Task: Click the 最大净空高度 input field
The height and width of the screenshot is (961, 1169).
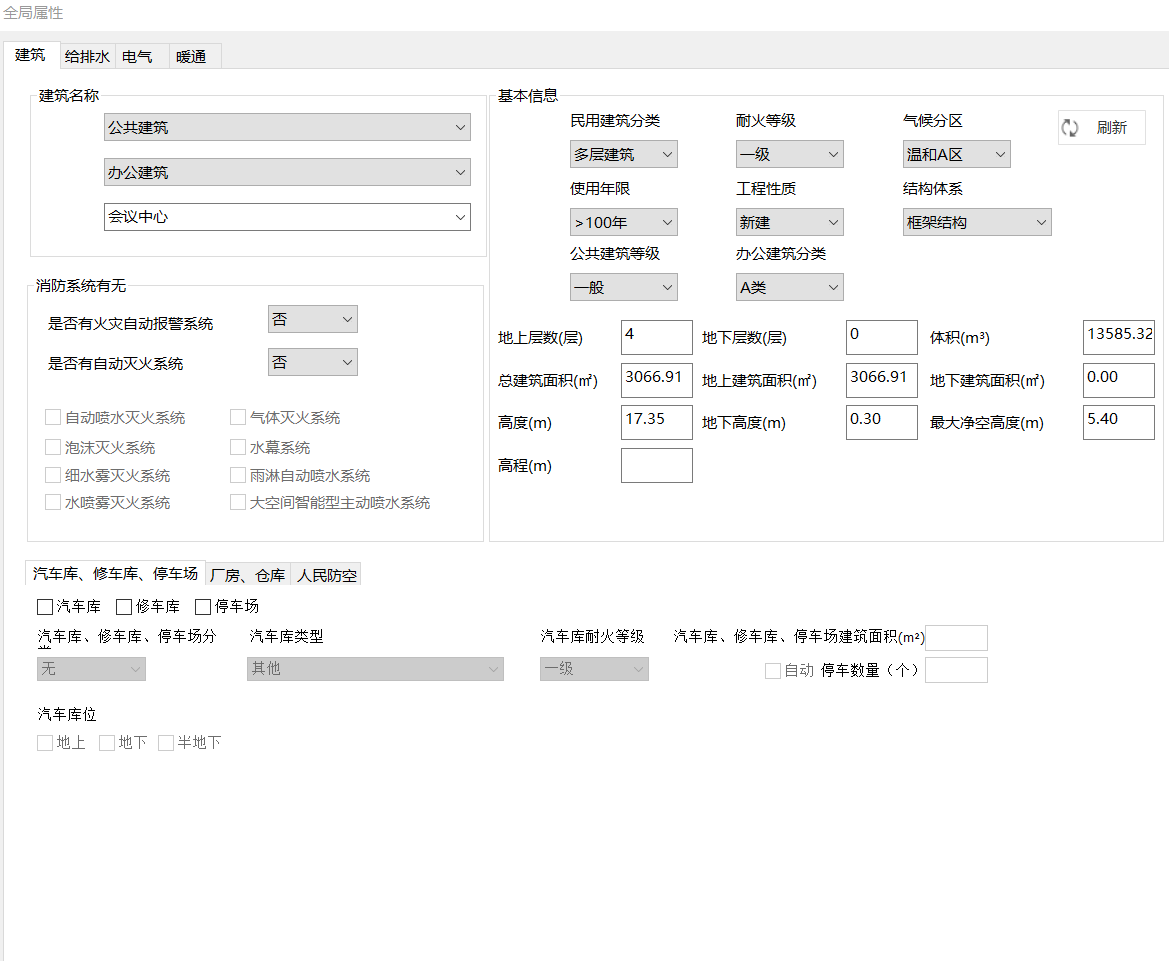Action: click(1118, 422)
